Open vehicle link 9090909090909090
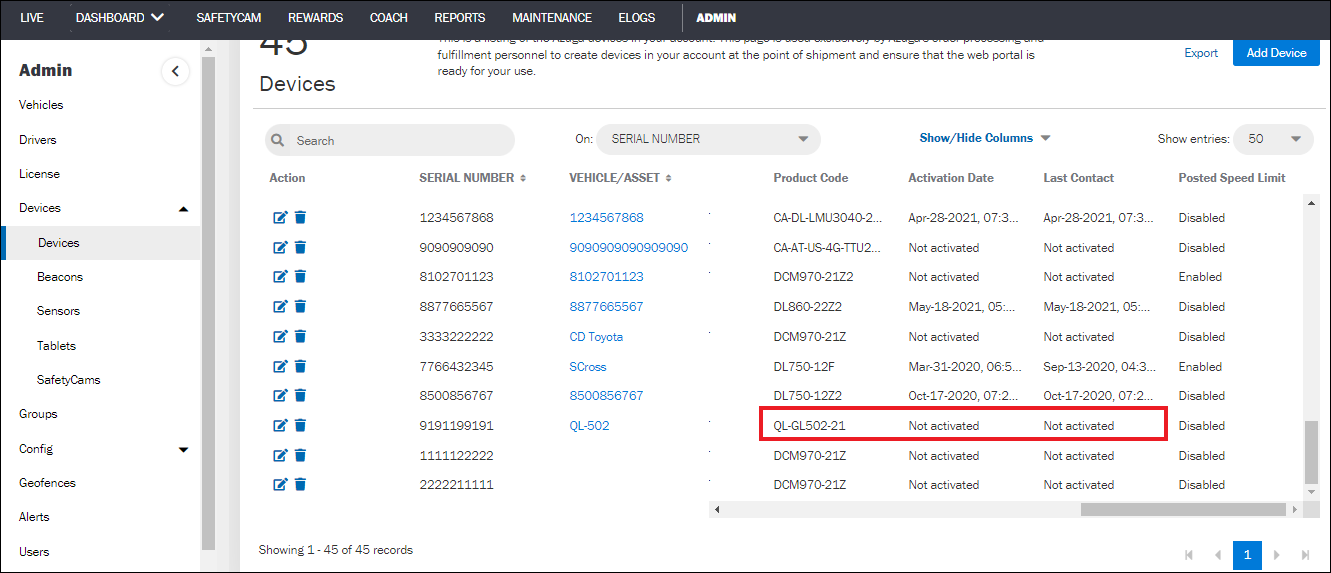The image size is (1331, 573). 628,247
